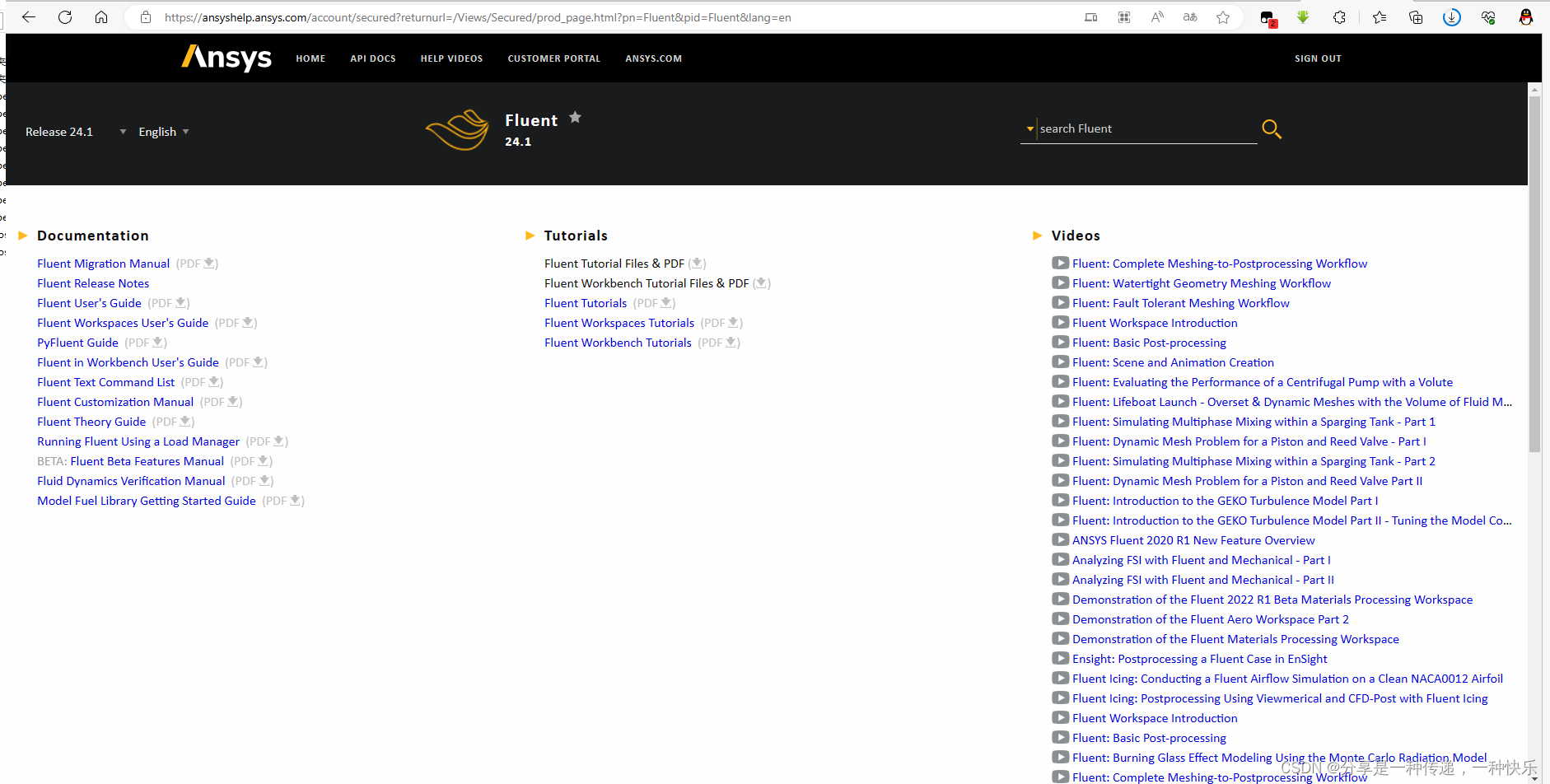1550x784 pixels.
Task: Click the browser Downloads icon
Action: (1450, 16)
